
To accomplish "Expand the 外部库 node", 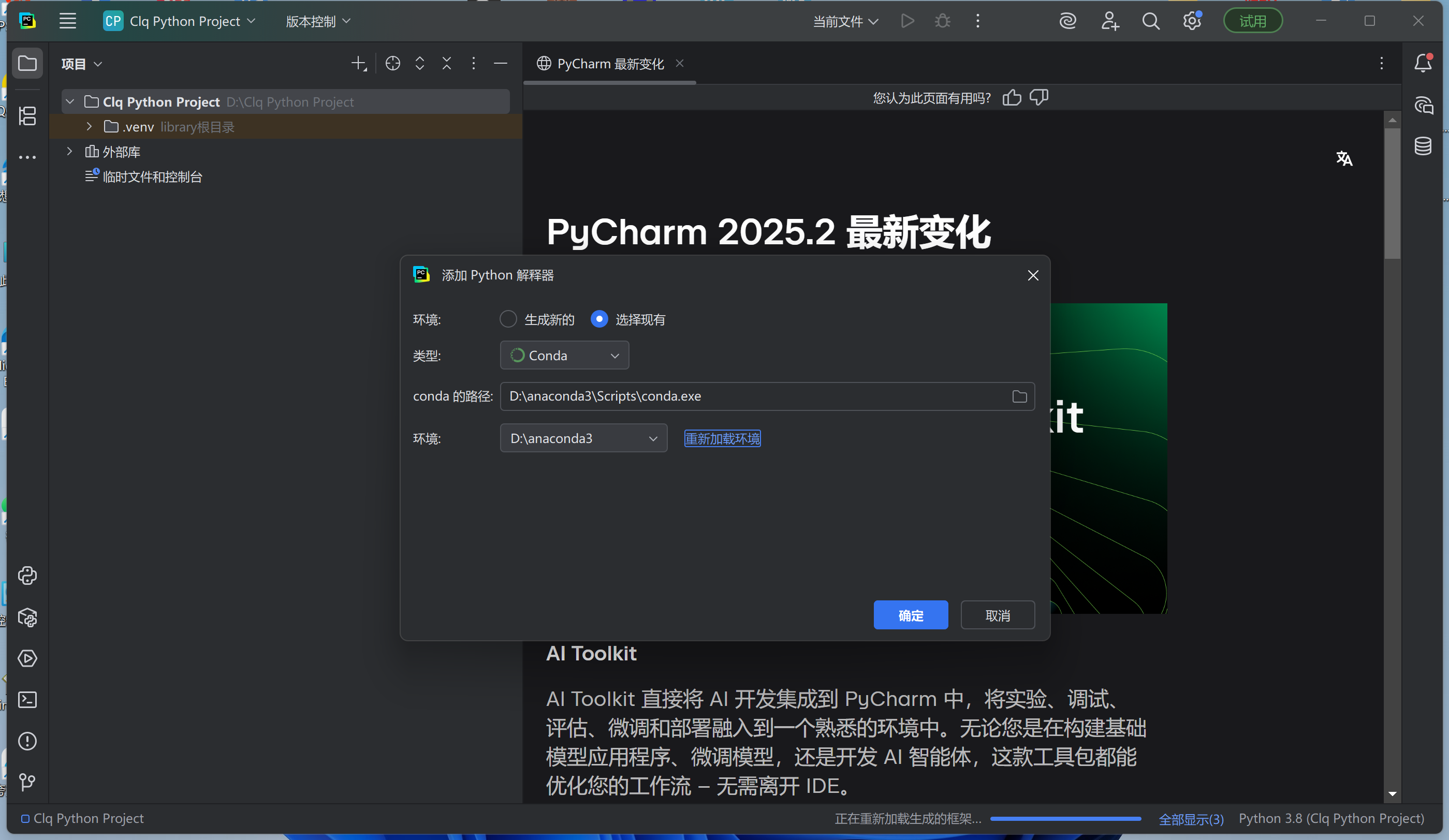I will click(x=69, y=151).
